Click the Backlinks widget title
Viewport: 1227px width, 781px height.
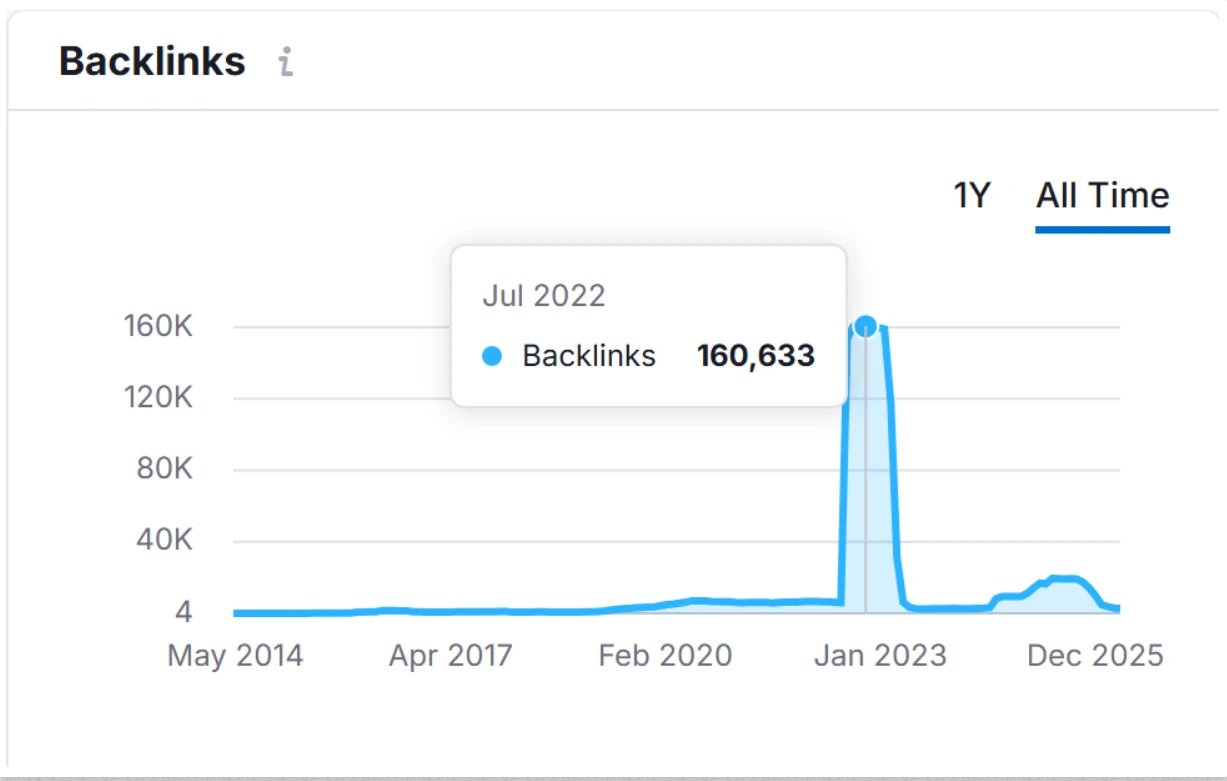152,62
